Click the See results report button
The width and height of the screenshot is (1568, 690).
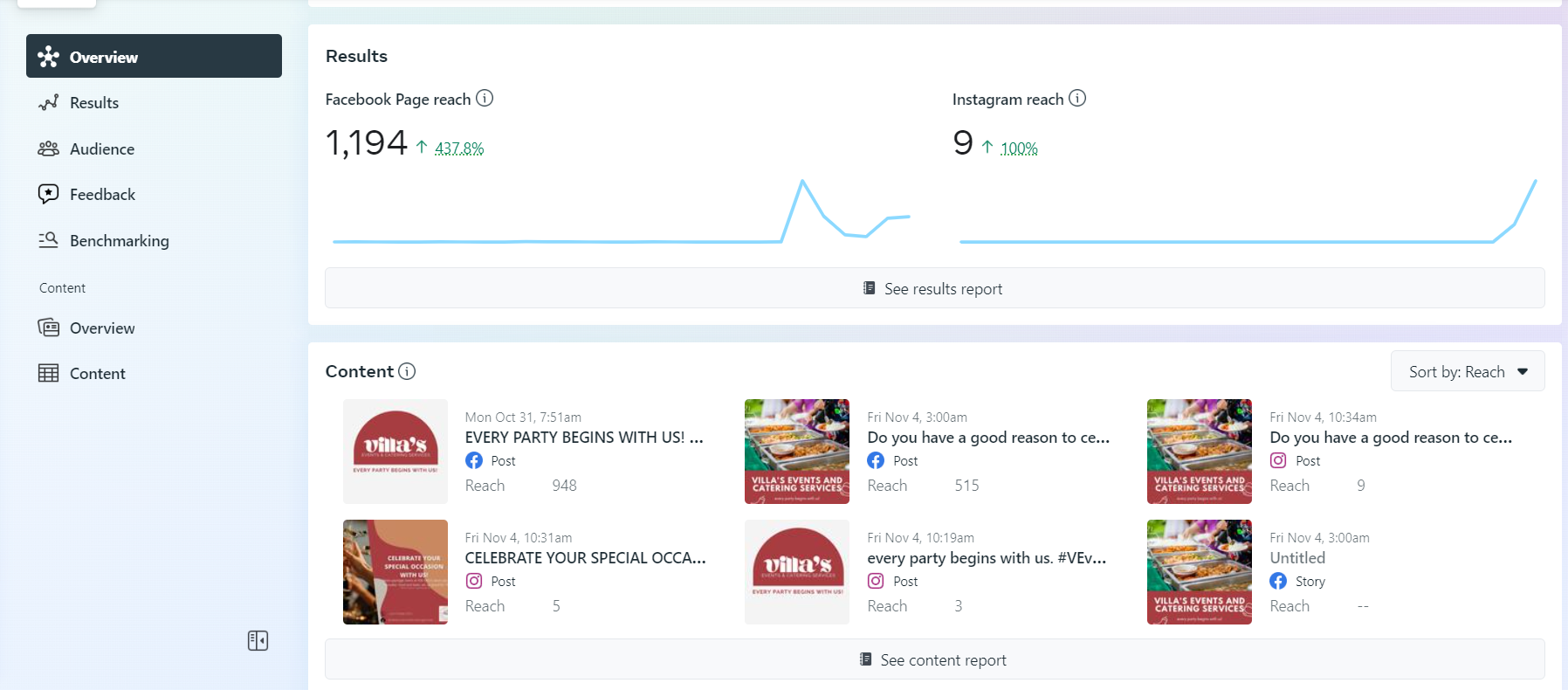(x=934, y=288)
